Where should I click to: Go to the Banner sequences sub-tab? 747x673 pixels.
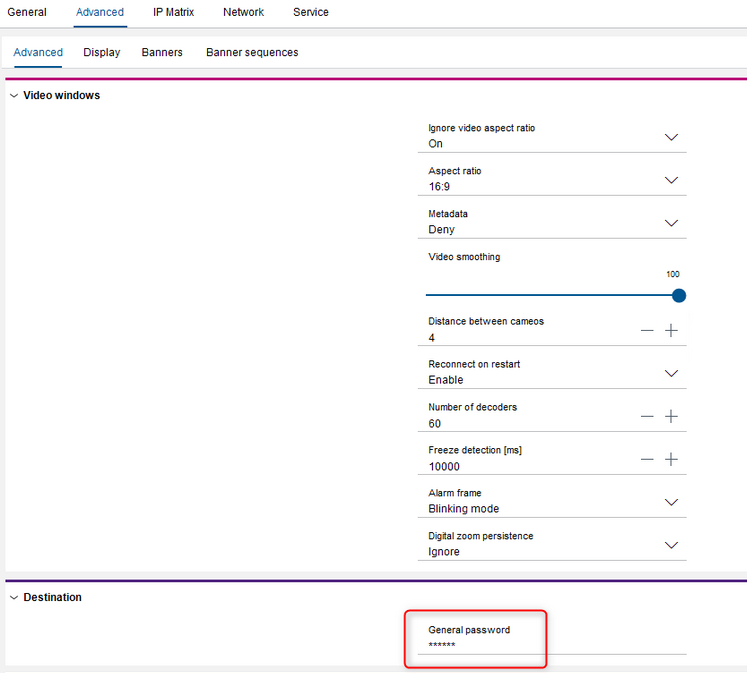(x=252, y=52)
